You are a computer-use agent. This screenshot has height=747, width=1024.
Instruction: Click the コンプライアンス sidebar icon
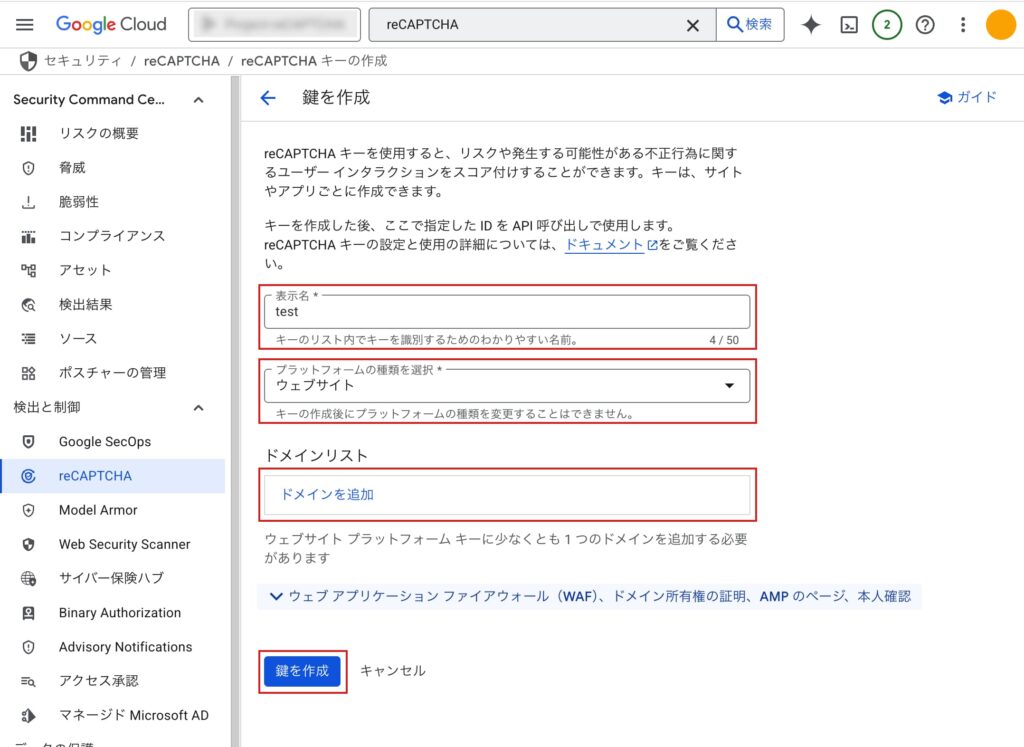pos(28,236)
